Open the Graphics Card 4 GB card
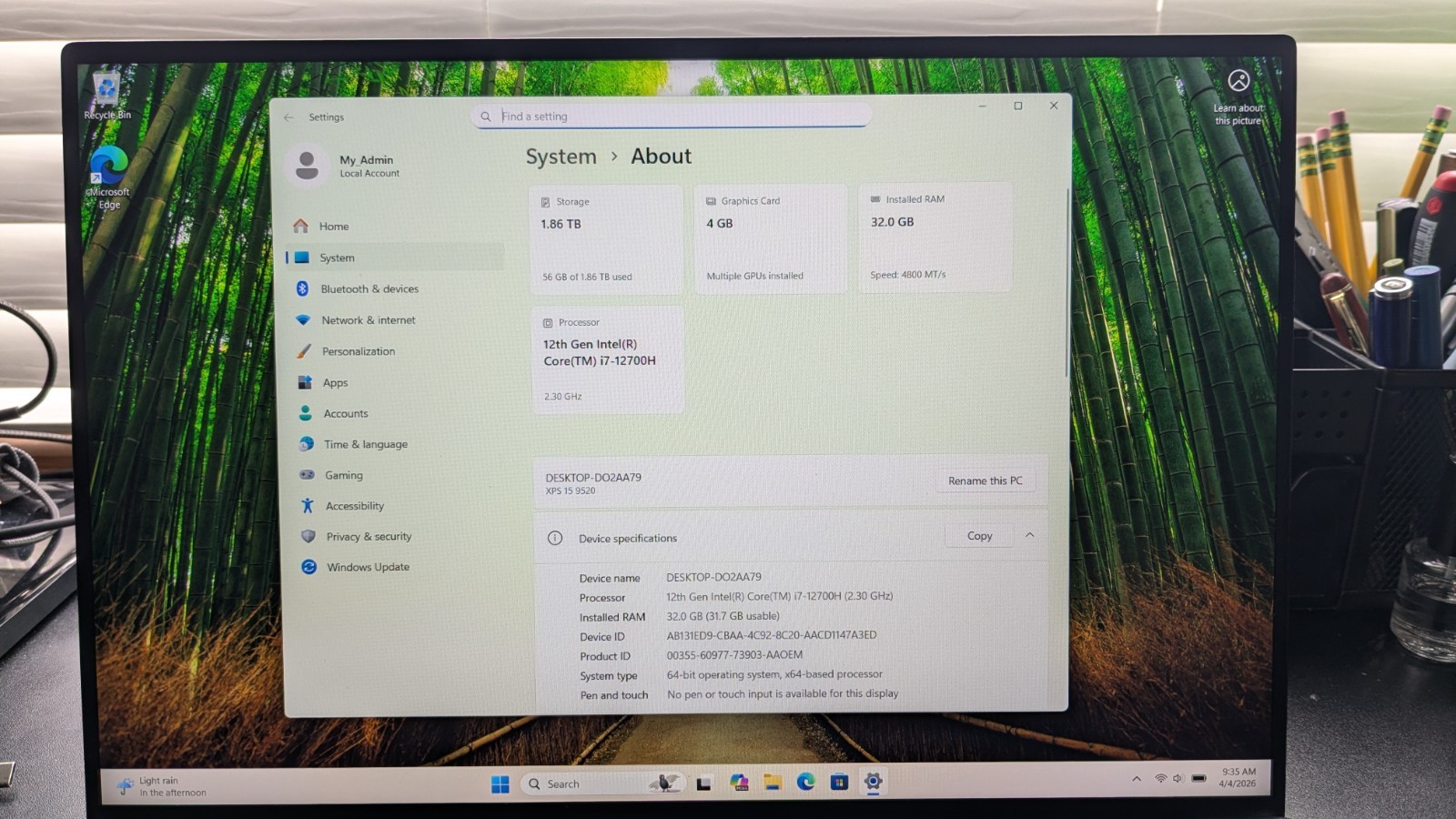 tap(771, 238)
